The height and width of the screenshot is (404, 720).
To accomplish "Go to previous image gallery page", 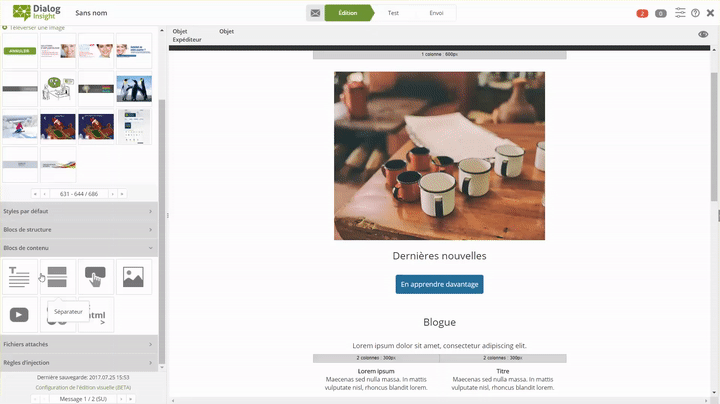I will tap(45, 194).
